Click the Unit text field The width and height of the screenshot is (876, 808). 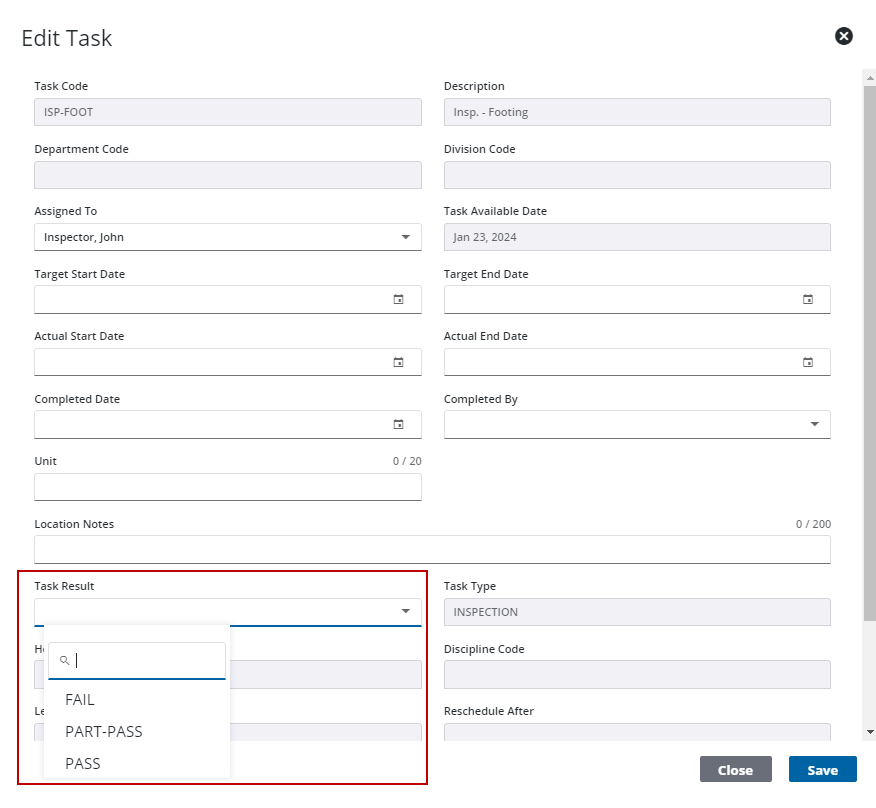227,487
